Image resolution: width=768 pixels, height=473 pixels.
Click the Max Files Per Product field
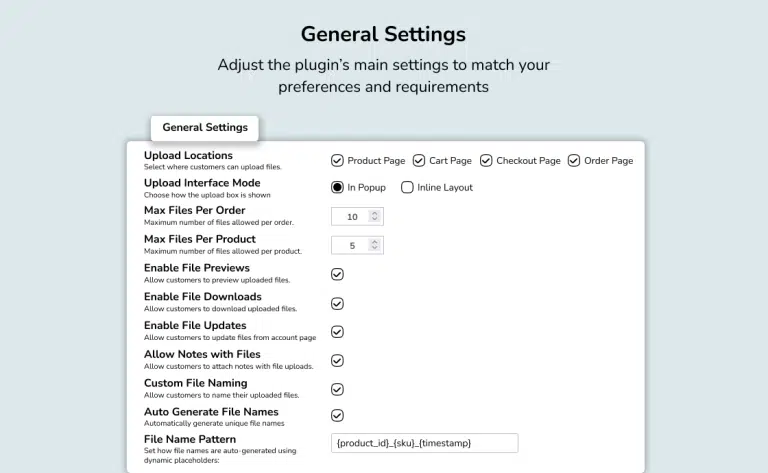coord(351,245)
